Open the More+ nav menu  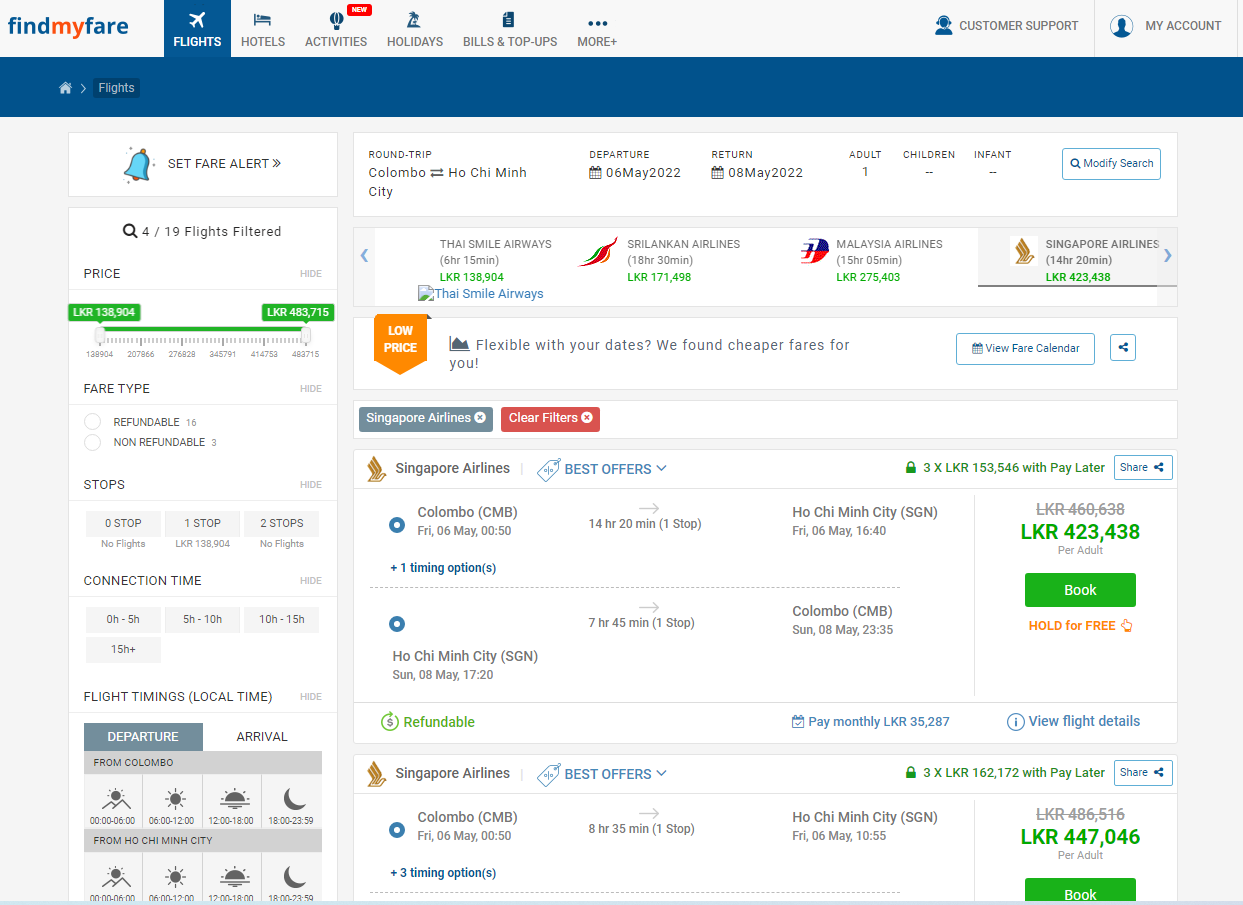pos(597,28)
